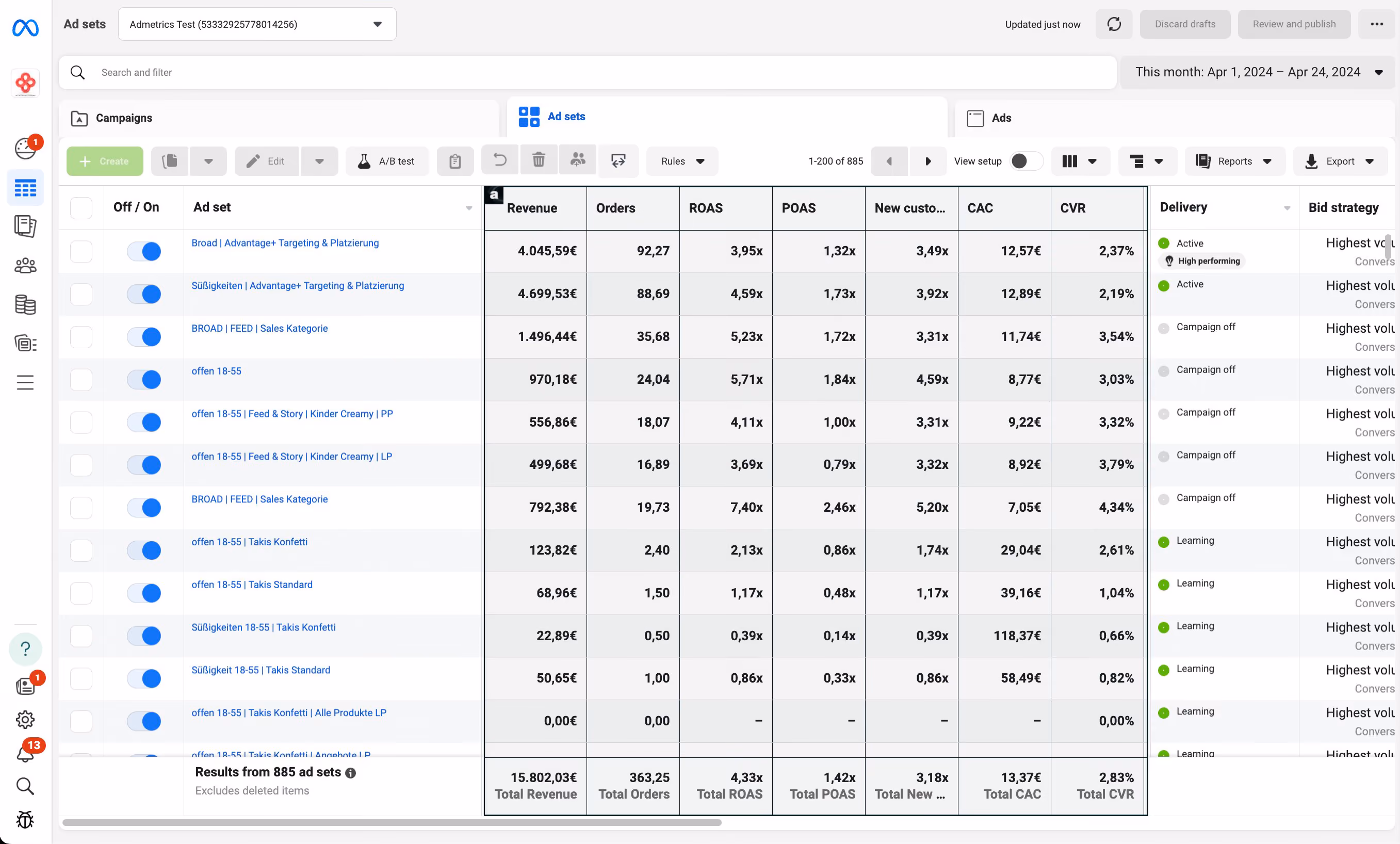This screenshot has height=844, width=1400.
Task: Open the breakdown rows dropdown
Action: (x=1147, y=161)
